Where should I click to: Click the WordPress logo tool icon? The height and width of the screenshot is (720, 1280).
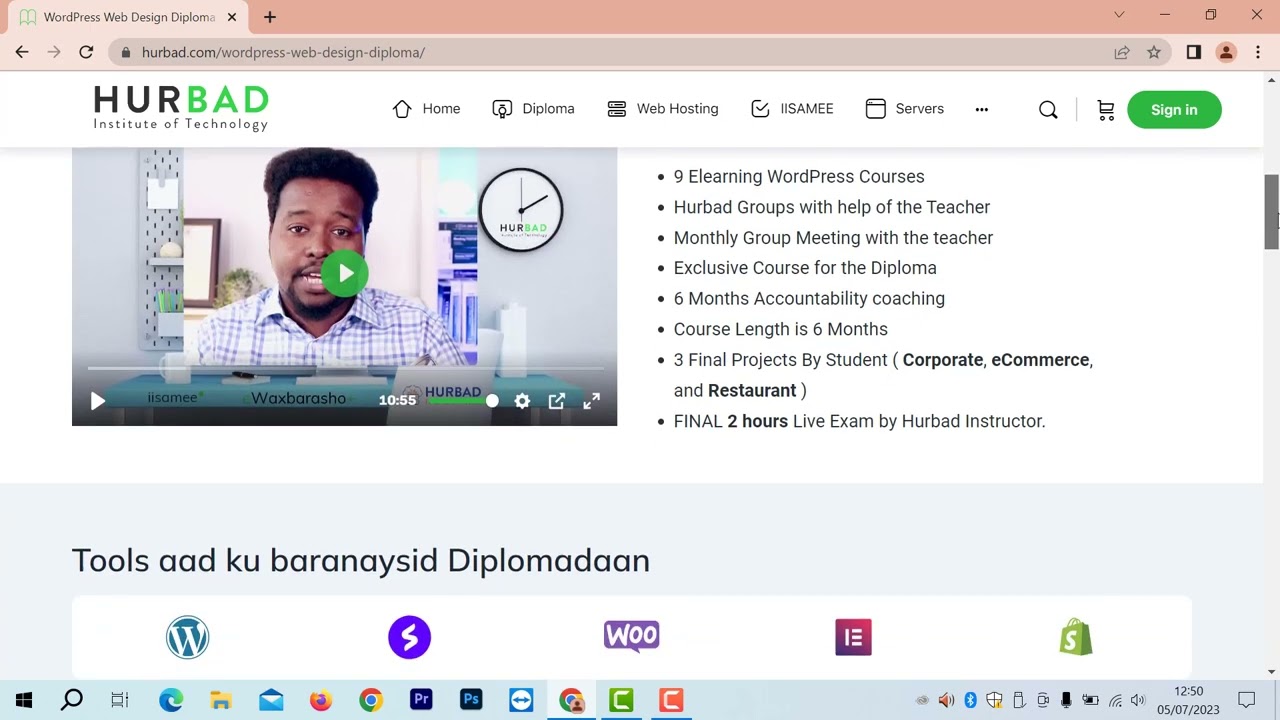point(187,637)
